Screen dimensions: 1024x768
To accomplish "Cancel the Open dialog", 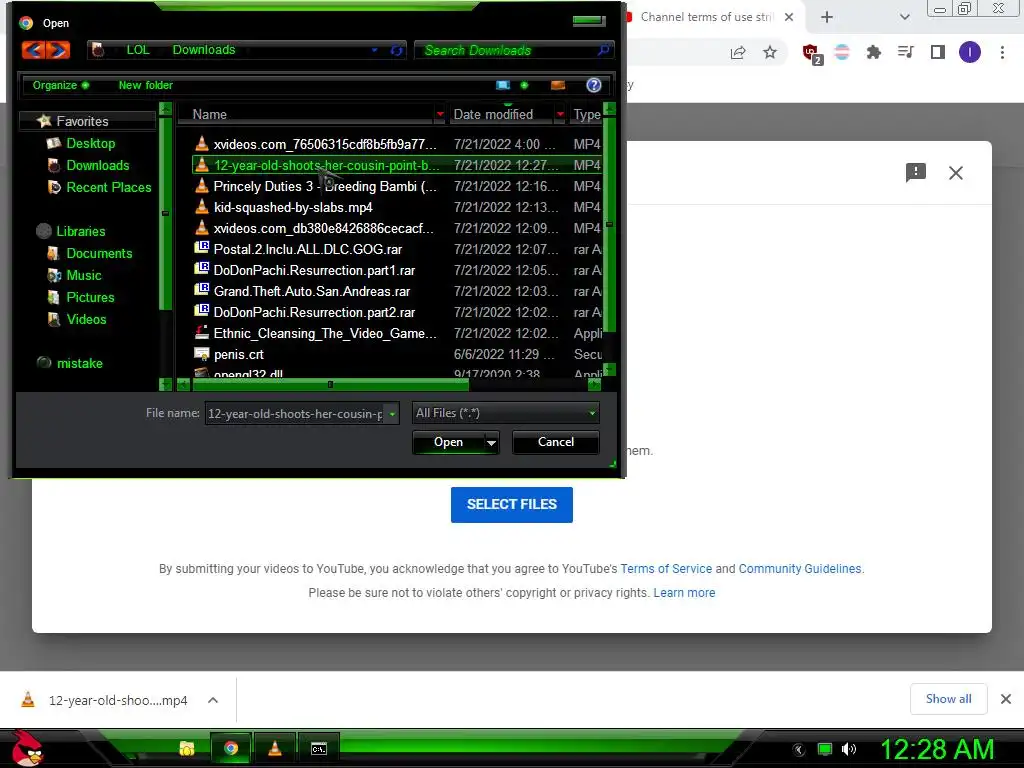I will (x=556, y=442).
